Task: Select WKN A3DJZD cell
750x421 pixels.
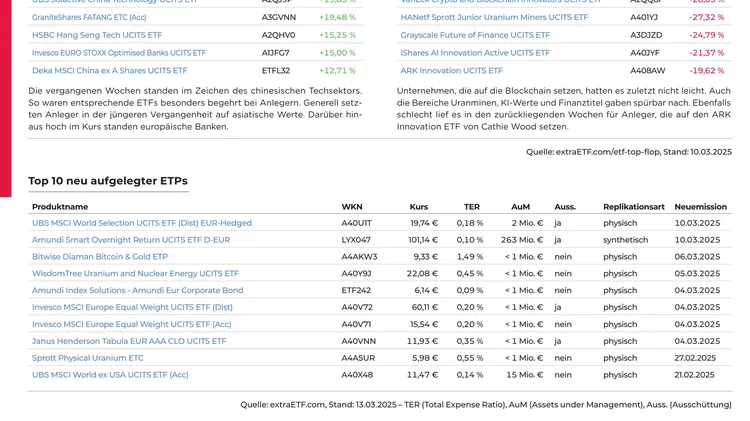Action: pos(646,35)
